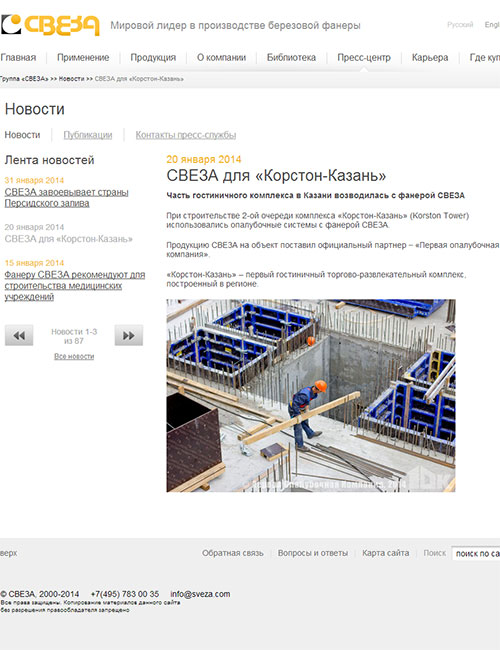
Task: Open the Вопросы и ответы link
Action: click(x=313, y=553)
